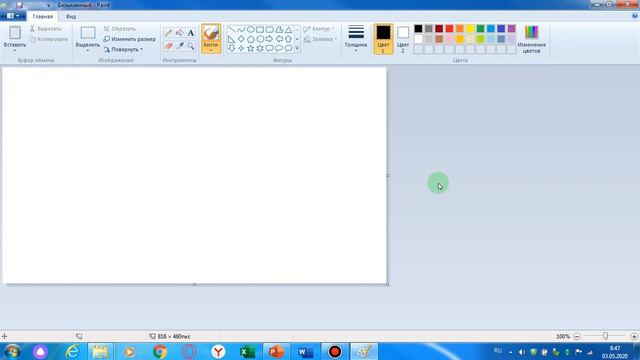
Task: Select the Text tool (A)
Action: point(191,33)
